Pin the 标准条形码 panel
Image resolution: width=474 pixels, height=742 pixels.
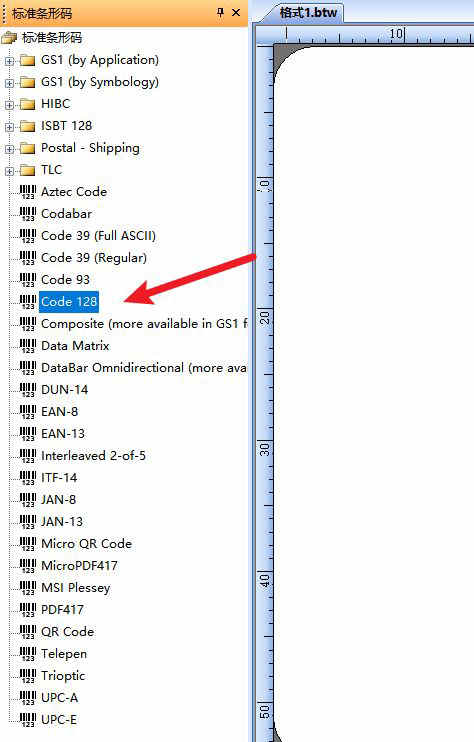220,12
